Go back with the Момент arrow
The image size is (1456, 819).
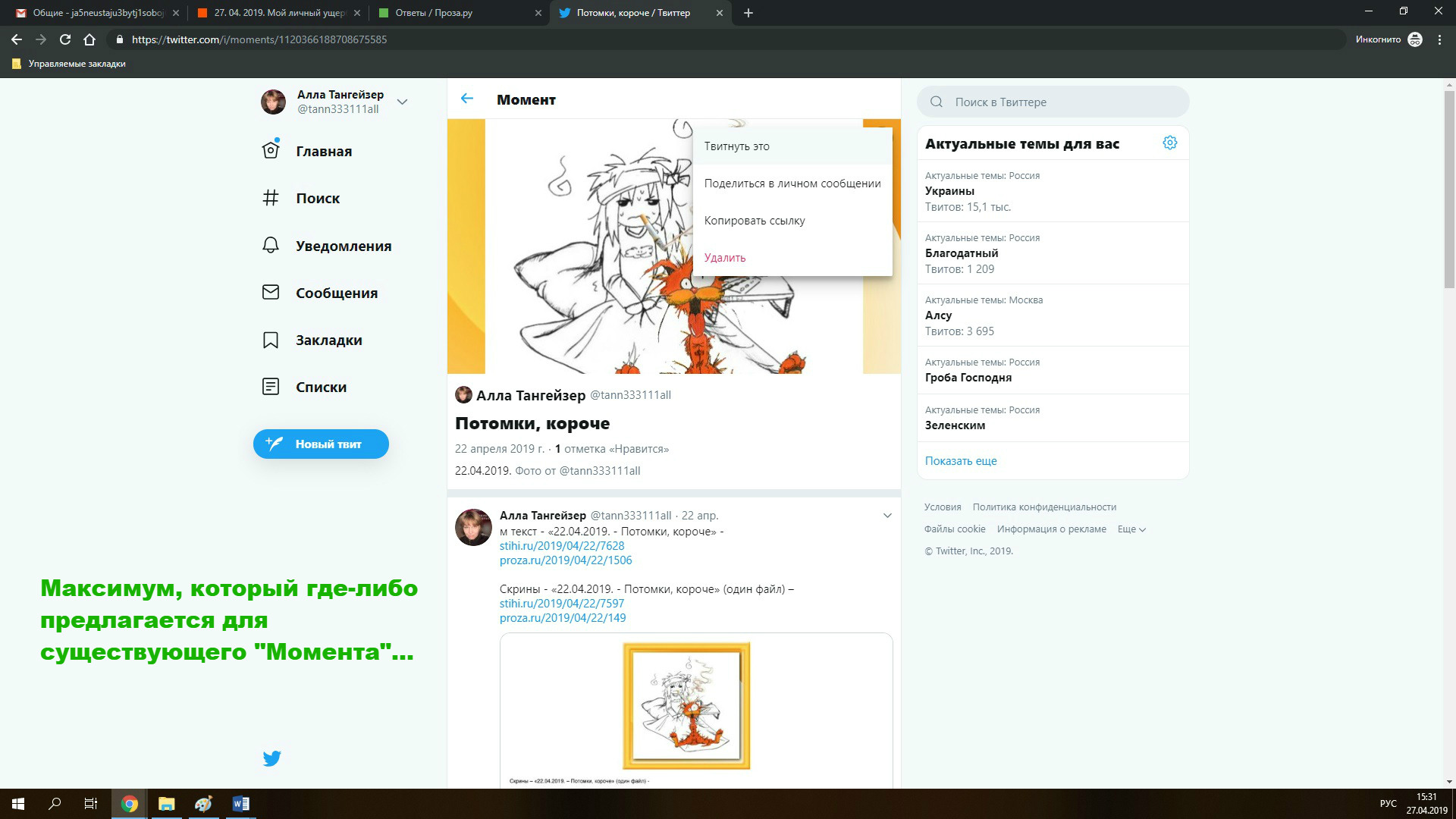[x=467, y=99]
